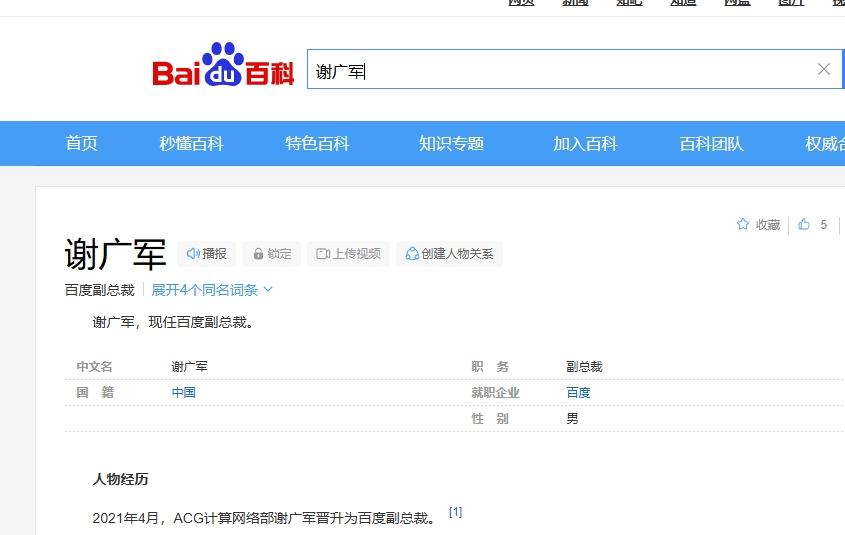Select the 谢广军 article title
845x535 pixels.
(x=115, y=254)
